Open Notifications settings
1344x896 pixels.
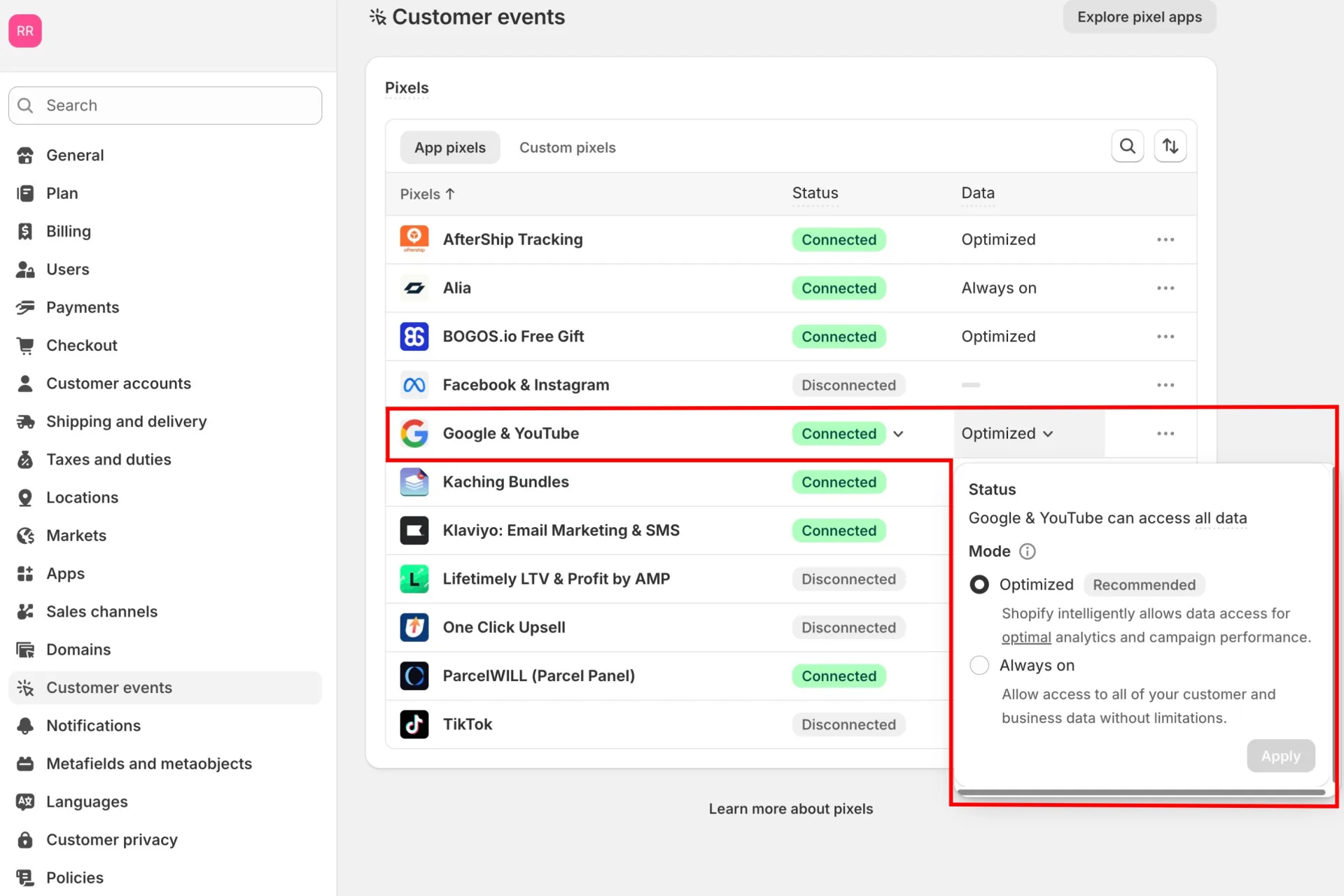[x=165, y=726]
